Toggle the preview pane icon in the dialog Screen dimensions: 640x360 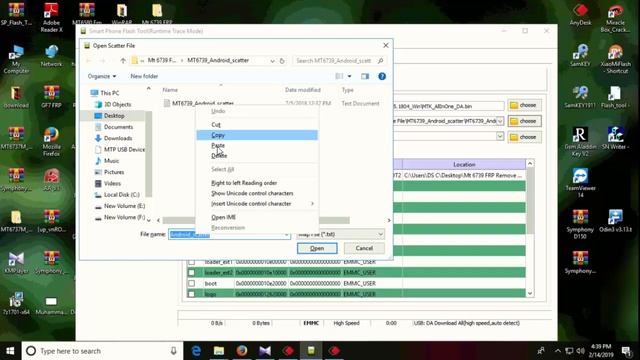(365, 76)
